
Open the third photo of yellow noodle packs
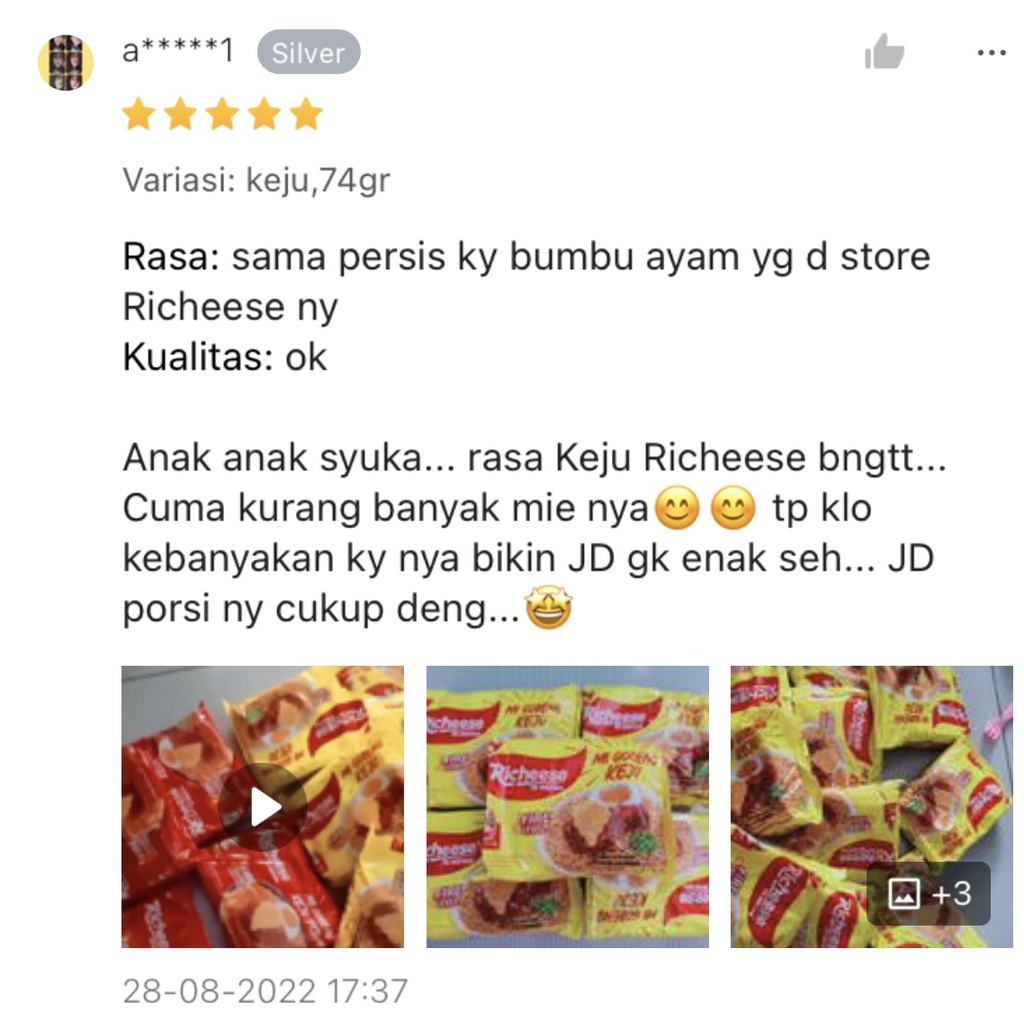tap(872, 807)
